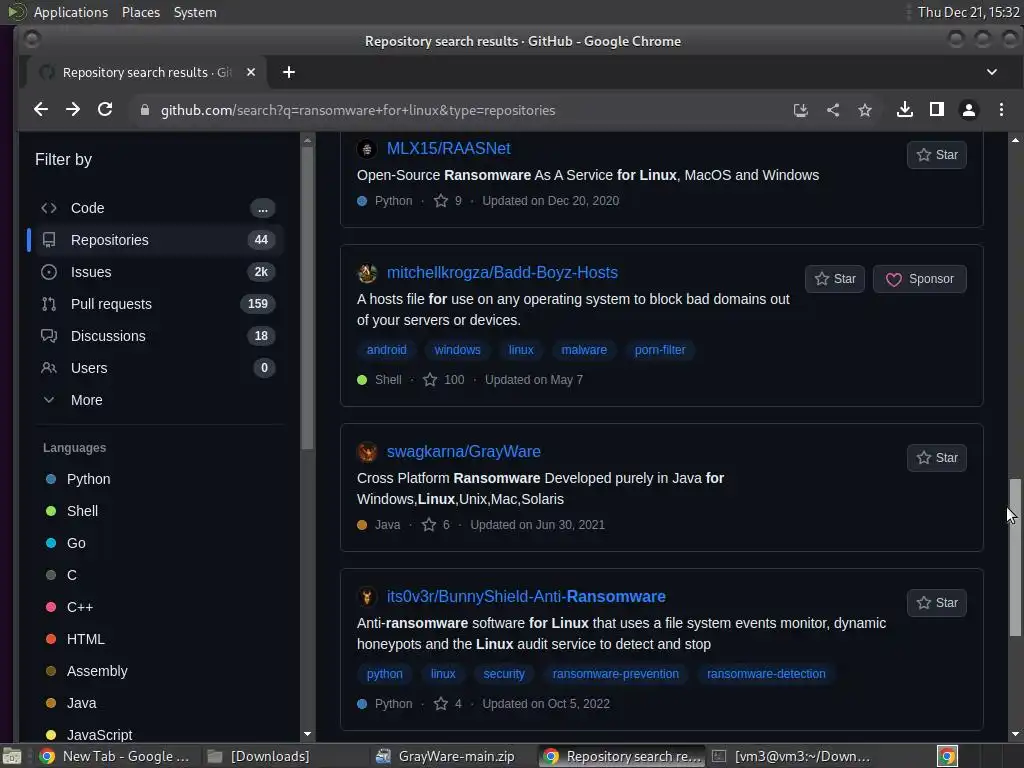Screen dimensions: 1024x768
Task: Open mitchellkrogza avatar icon
Action: point(367,273)
